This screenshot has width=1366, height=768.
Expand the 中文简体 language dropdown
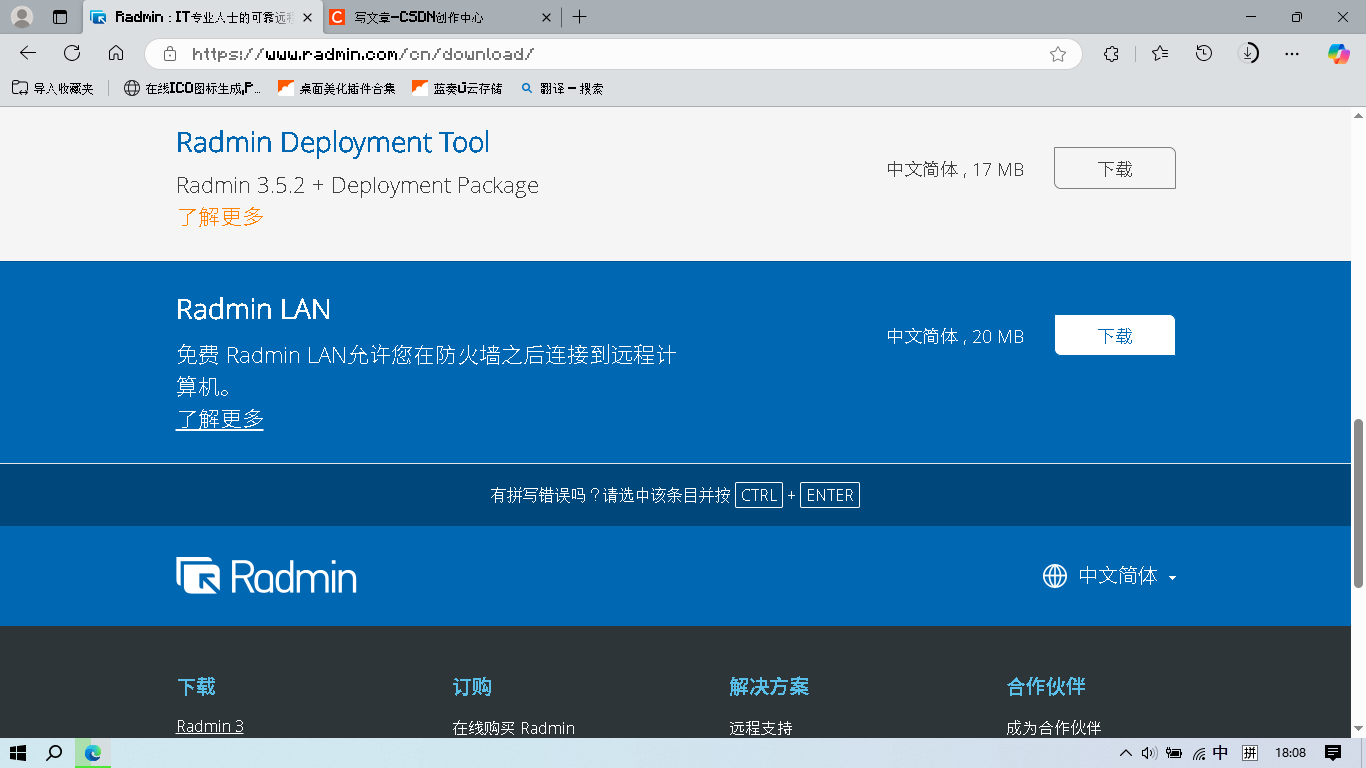(1127, 576)
